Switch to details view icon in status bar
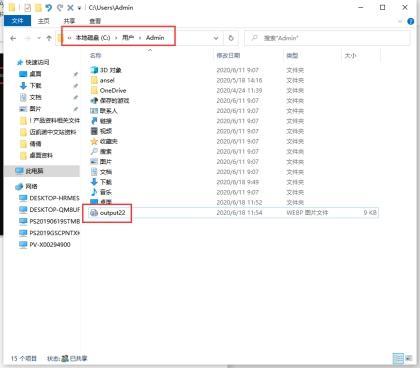 pyautogui.click(x=398, y=358)
